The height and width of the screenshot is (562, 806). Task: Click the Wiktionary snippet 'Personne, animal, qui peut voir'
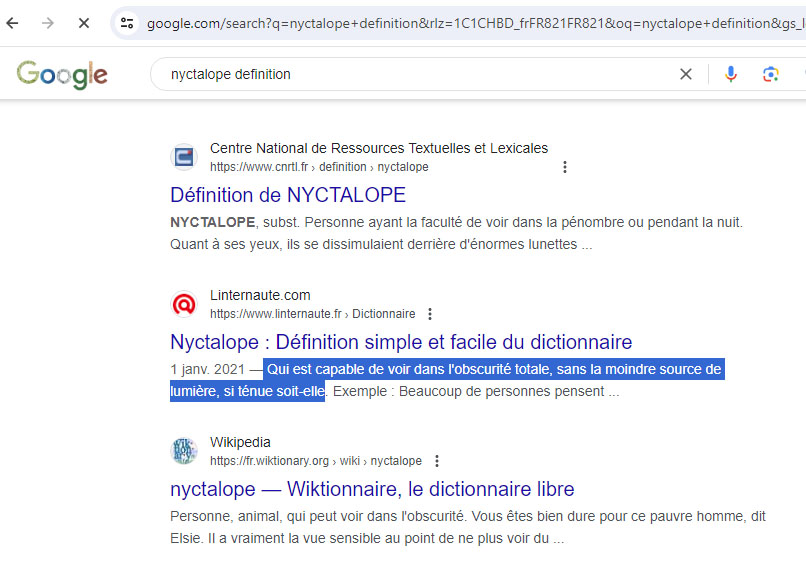point(468,528)
